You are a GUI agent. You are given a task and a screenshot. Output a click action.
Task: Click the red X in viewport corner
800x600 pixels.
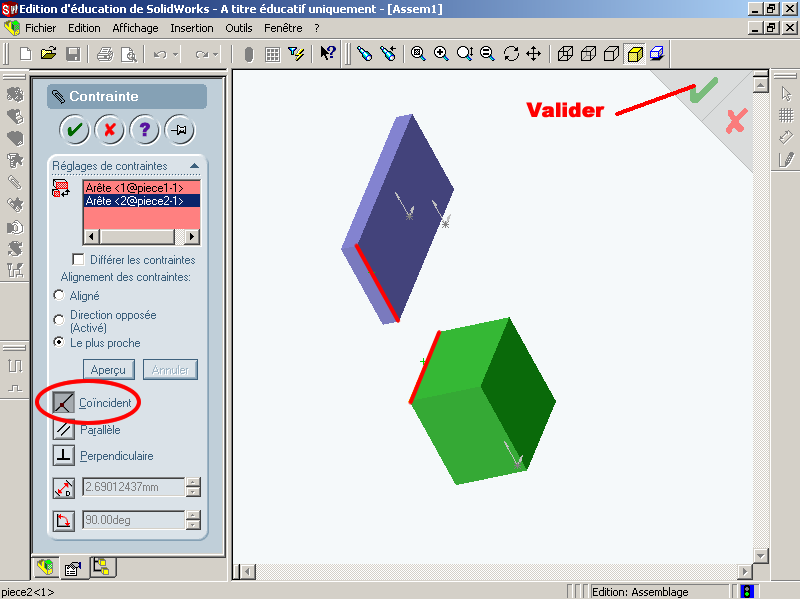click(x=736, y=121)
